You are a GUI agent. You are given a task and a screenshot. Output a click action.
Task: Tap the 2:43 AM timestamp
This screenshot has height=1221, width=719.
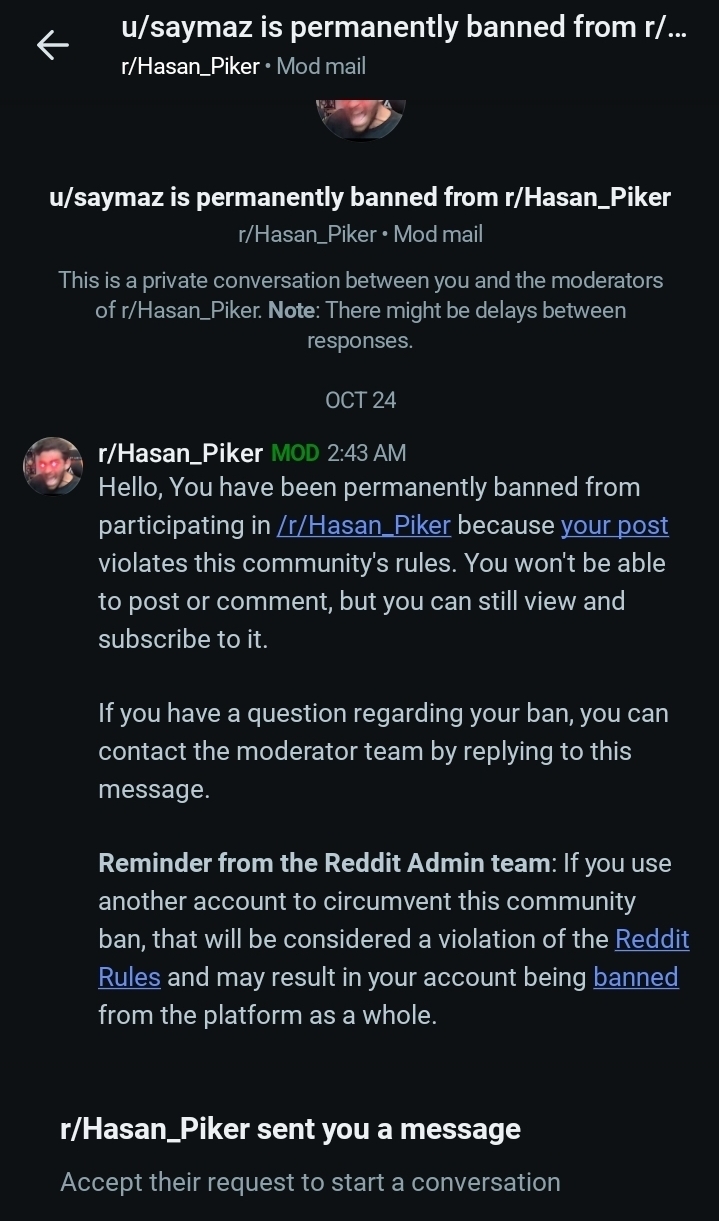[x=366, y=453]
